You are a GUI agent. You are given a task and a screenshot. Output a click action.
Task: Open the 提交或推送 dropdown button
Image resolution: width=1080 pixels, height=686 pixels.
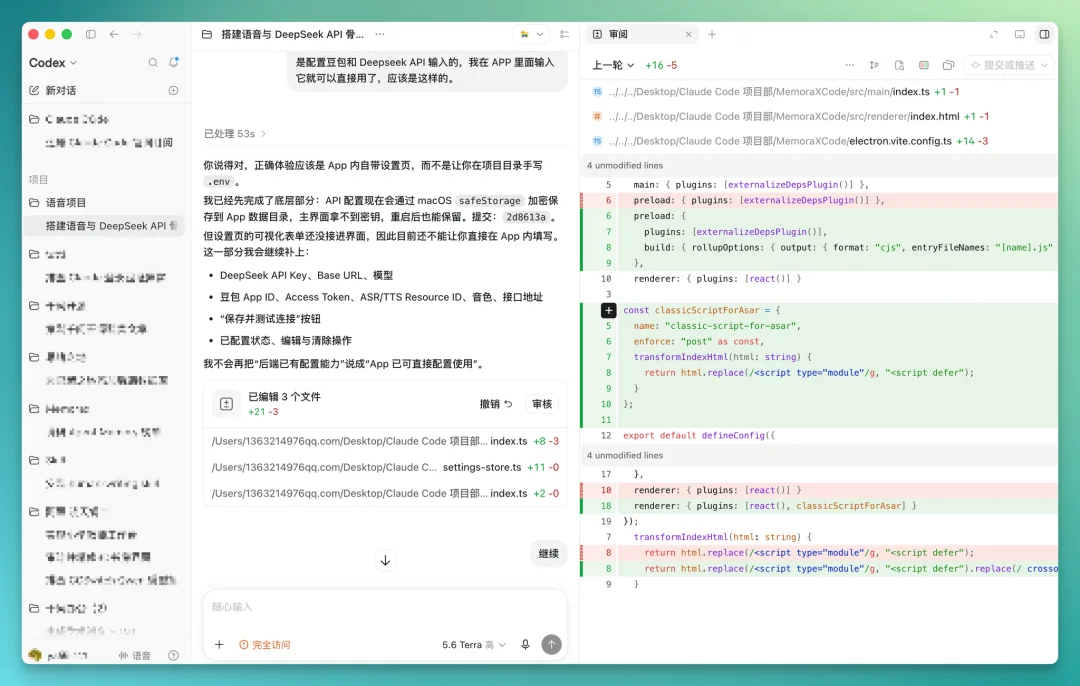[x=1008, y=65]
